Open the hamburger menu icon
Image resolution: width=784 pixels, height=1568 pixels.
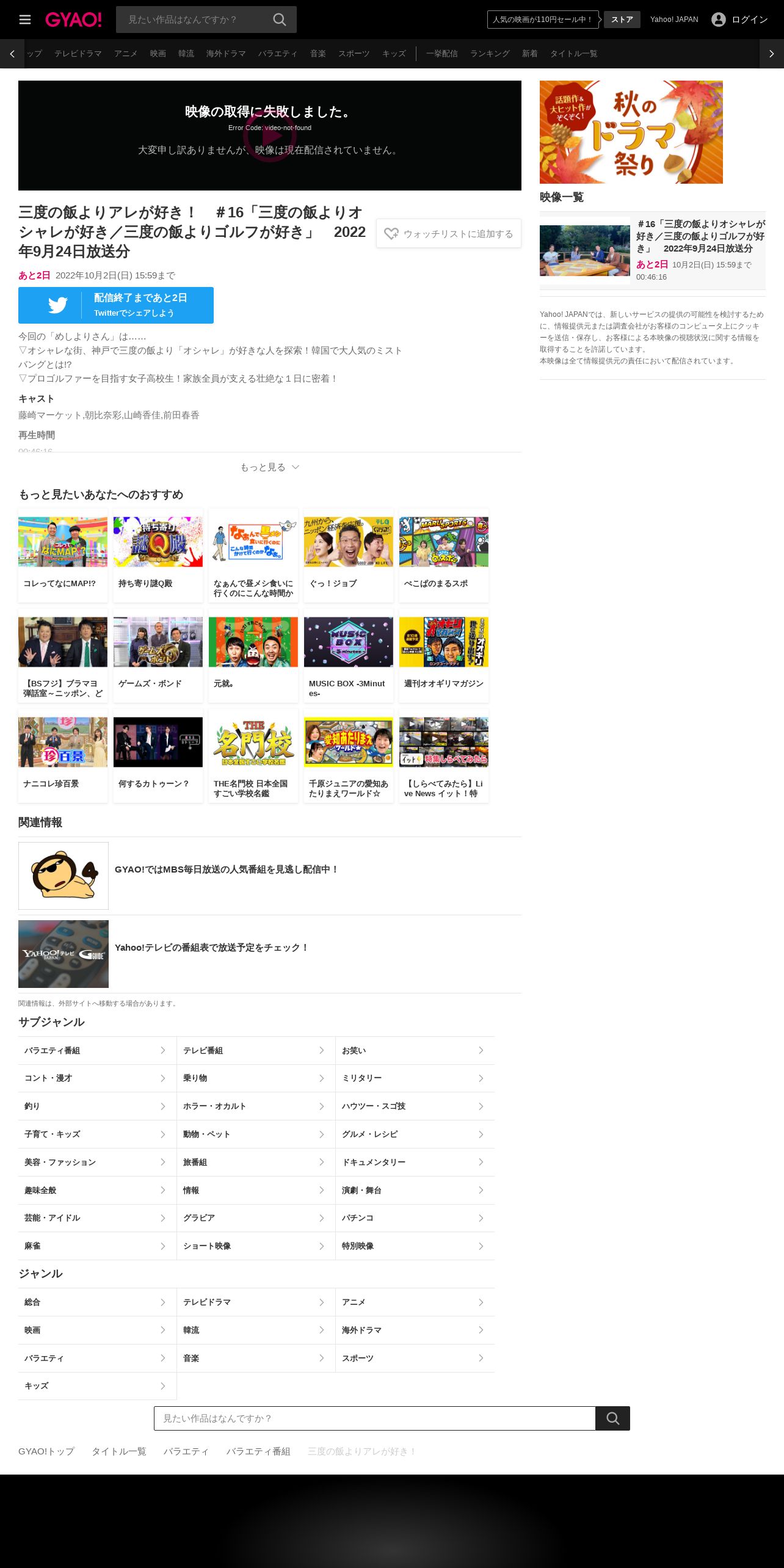(25, 20)
